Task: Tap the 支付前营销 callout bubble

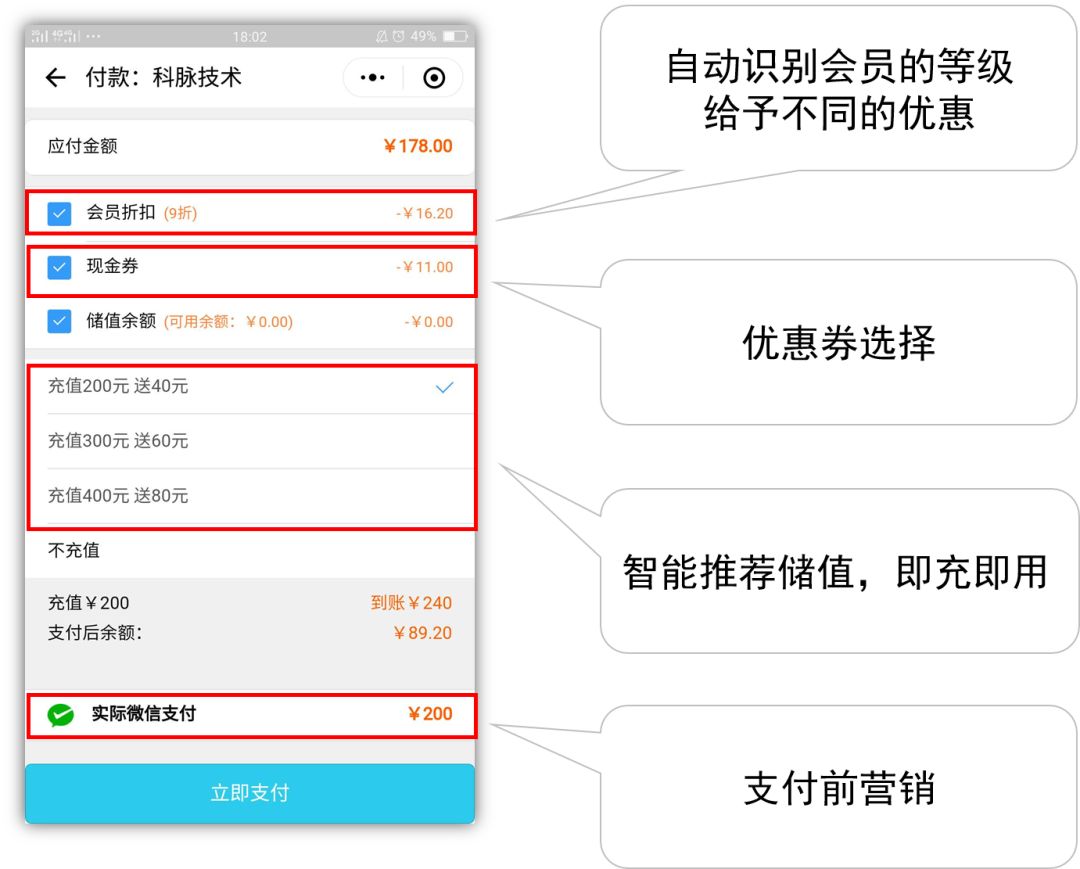Action: [841, 789]
